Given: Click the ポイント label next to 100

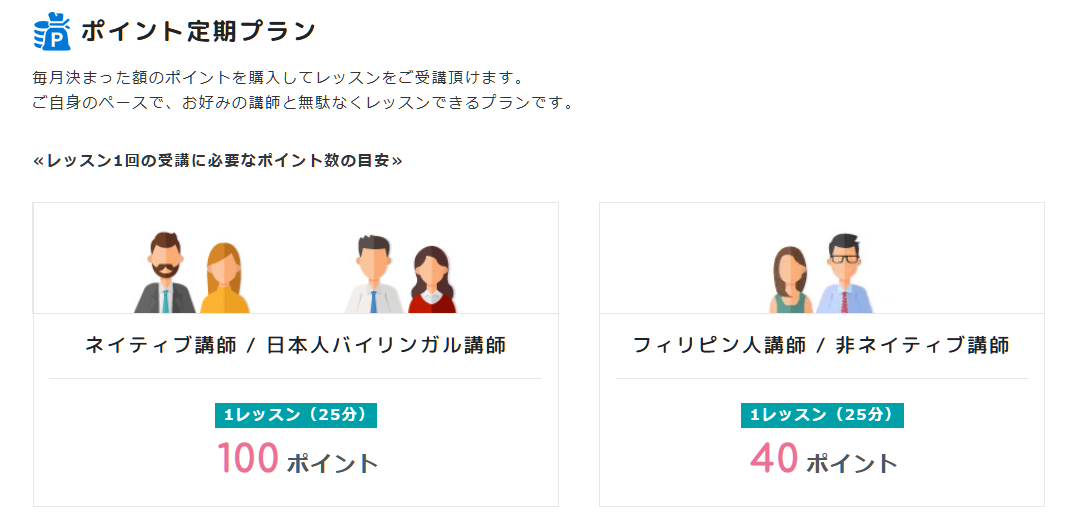Looking at the screenshot, I should click(332, 464).
